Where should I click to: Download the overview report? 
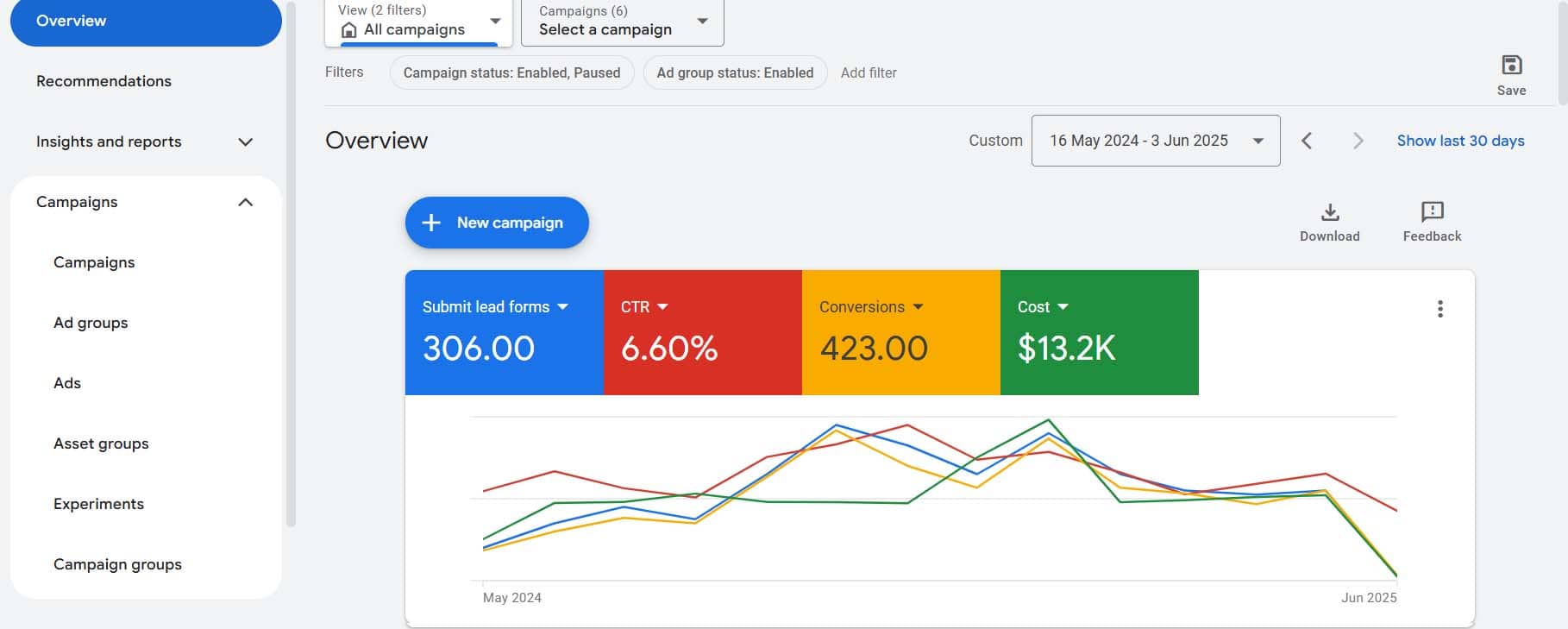[x=1329, y=212]
